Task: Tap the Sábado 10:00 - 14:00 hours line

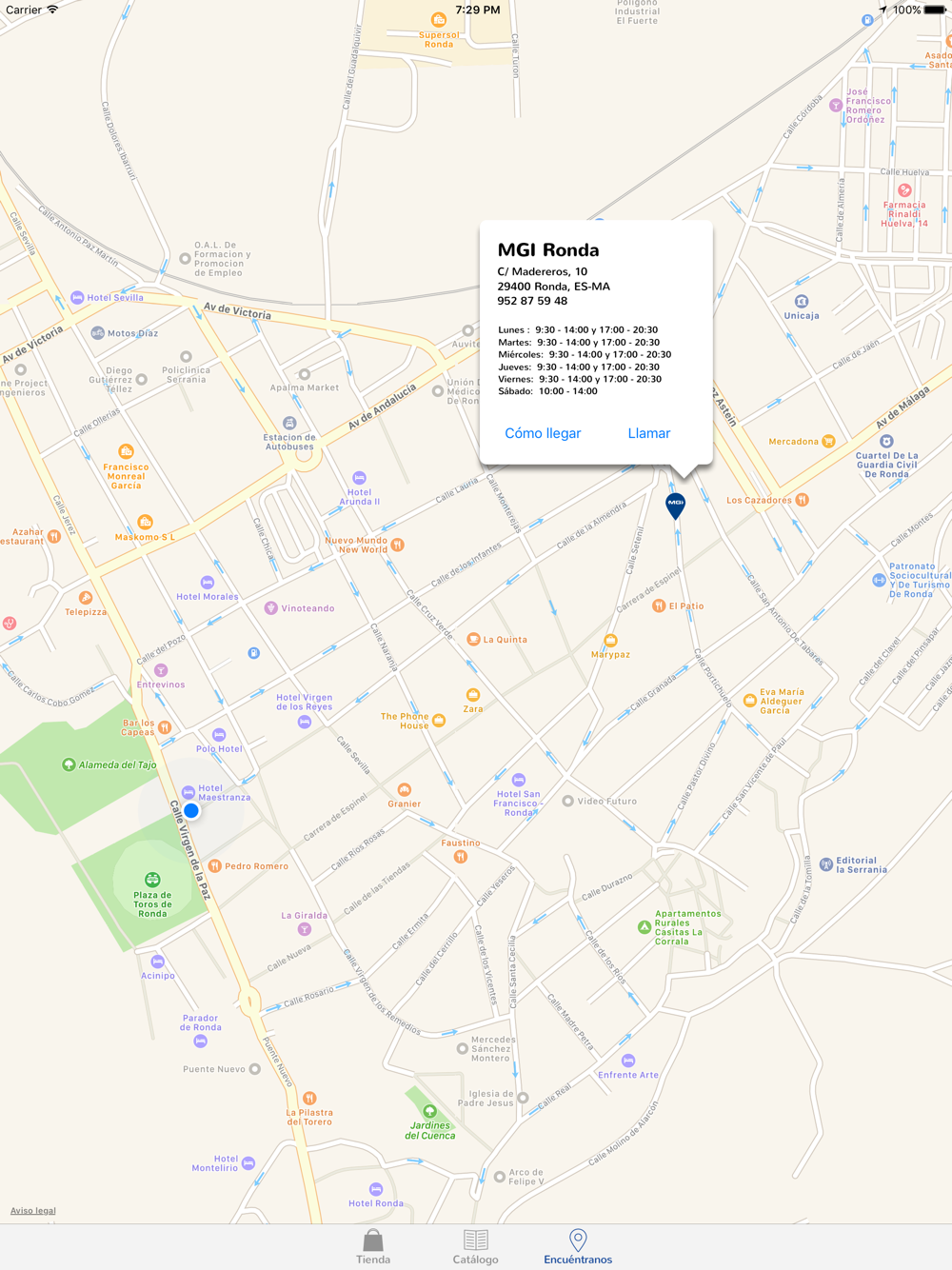Action: pos(548,391)
